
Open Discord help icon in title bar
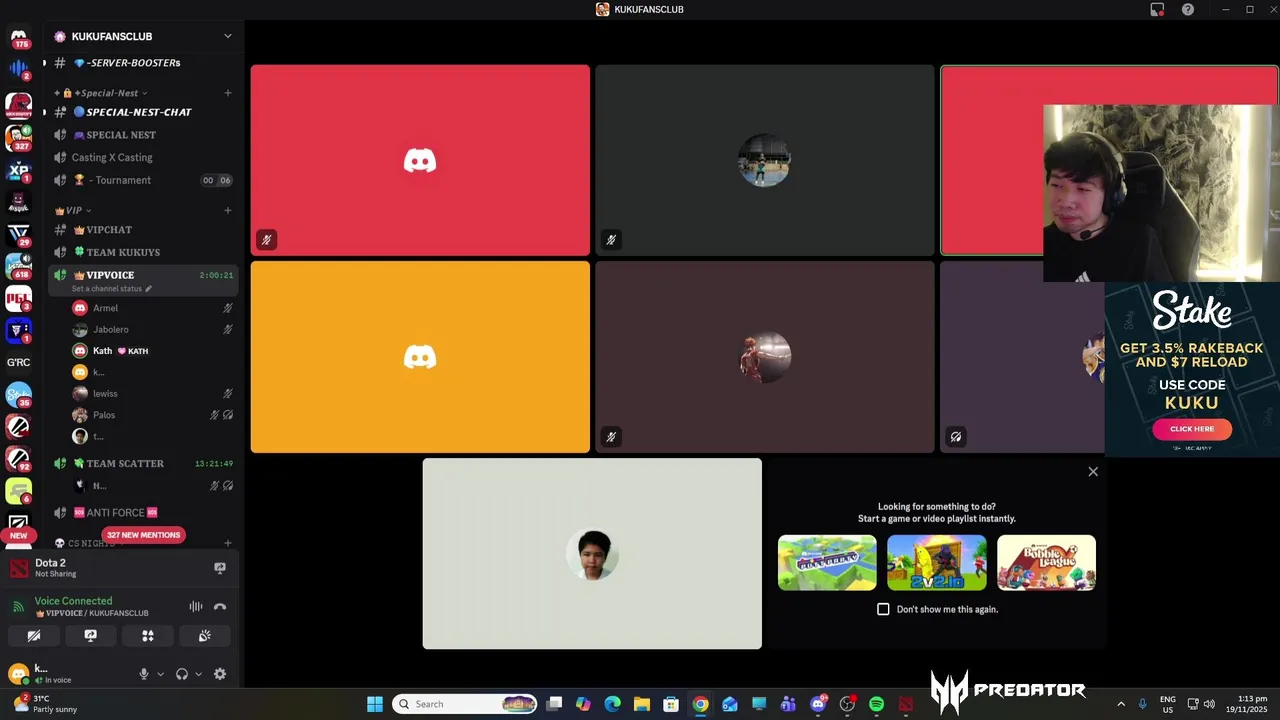[1188, 9]
